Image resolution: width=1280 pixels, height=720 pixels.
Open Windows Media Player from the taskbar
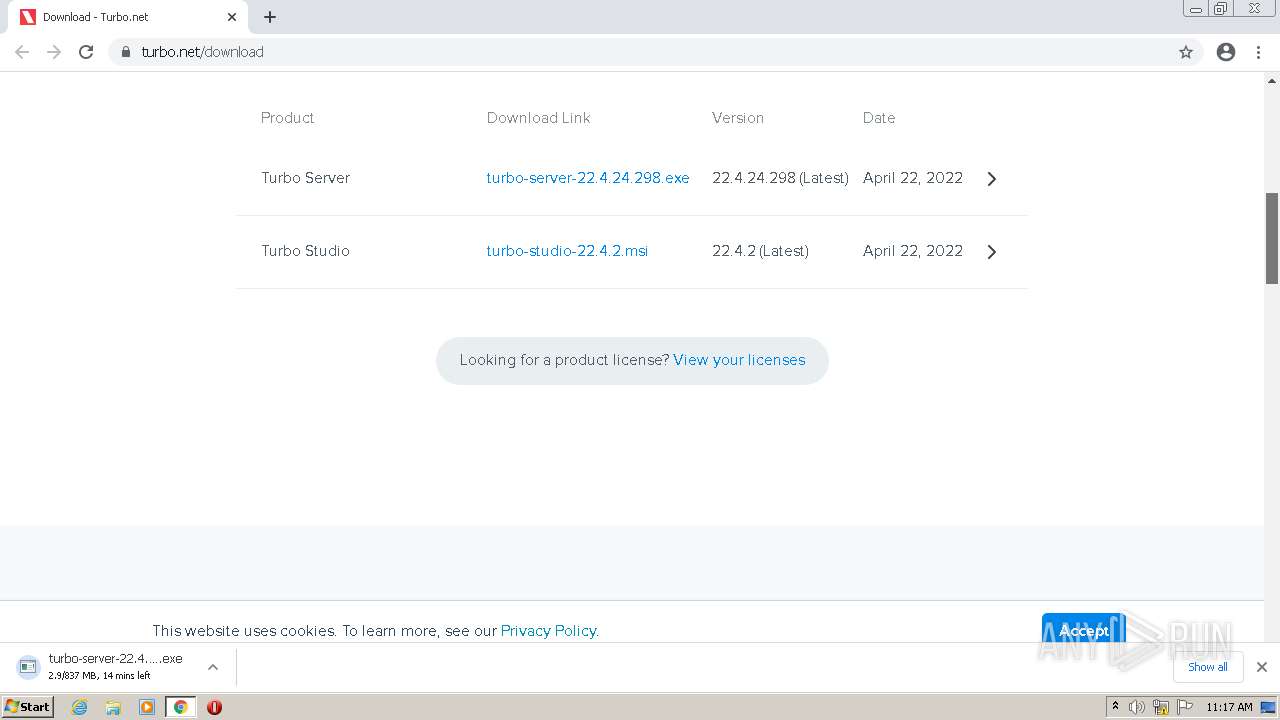tap(147, 707)
